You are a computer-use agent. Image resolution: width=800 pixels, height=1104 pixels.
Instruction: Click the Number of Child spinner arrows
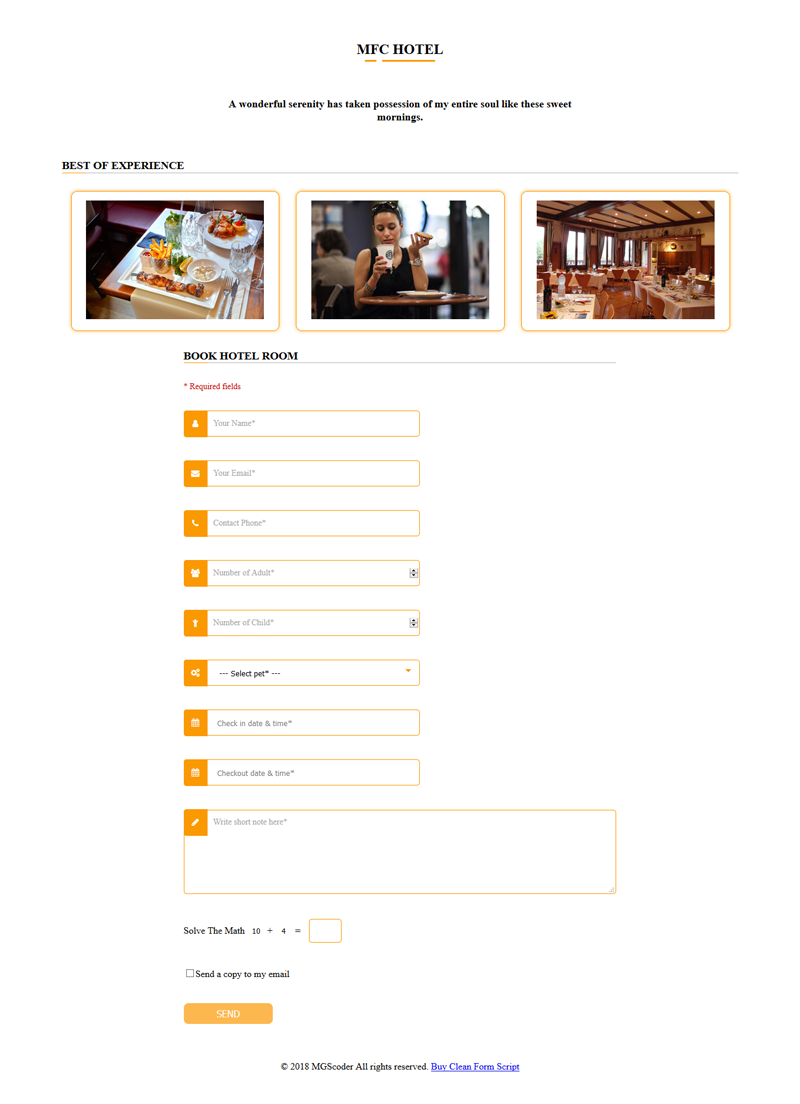point(413,623)
